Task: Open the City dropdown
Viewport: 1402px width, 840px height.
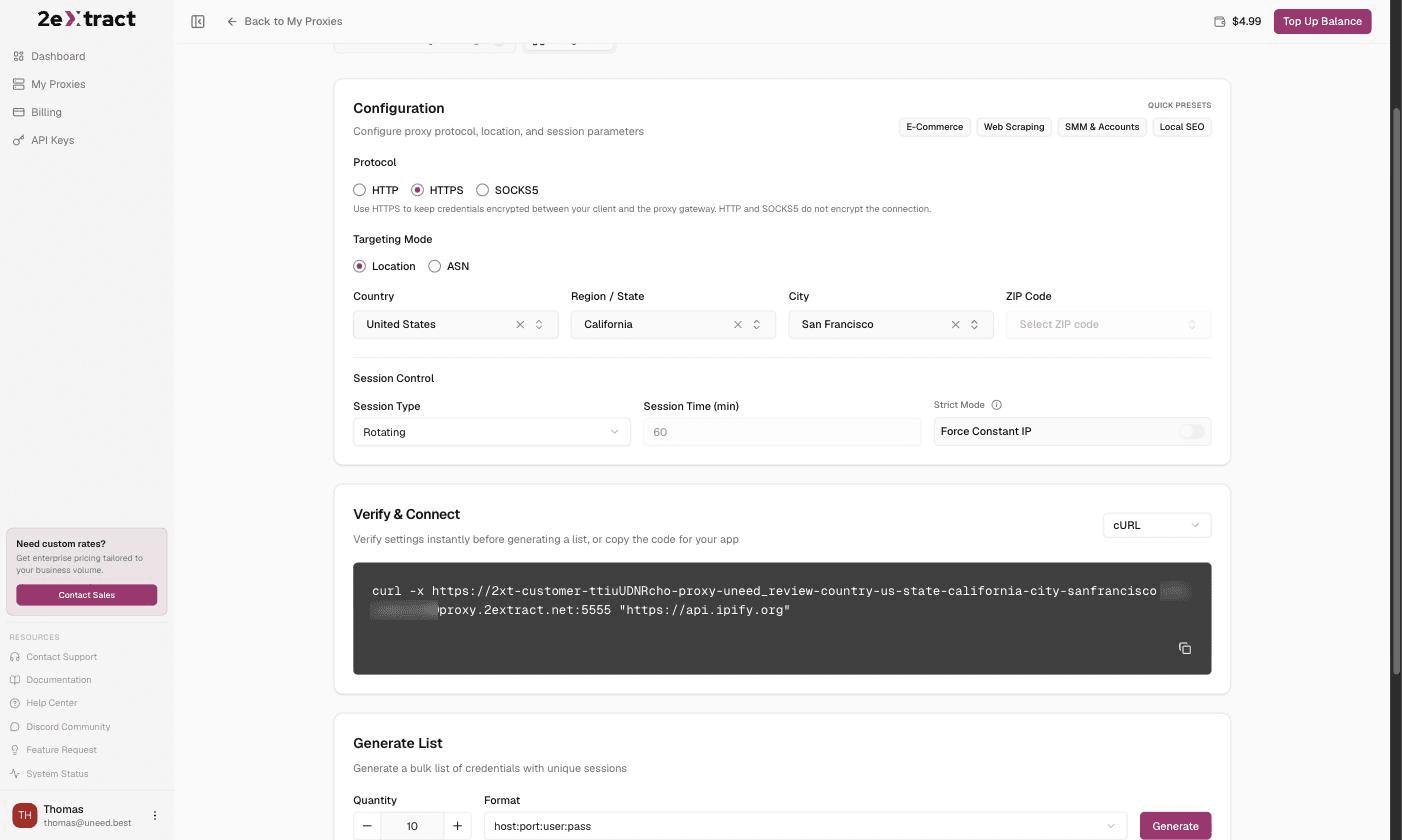Action: click(x=891, y=324)
